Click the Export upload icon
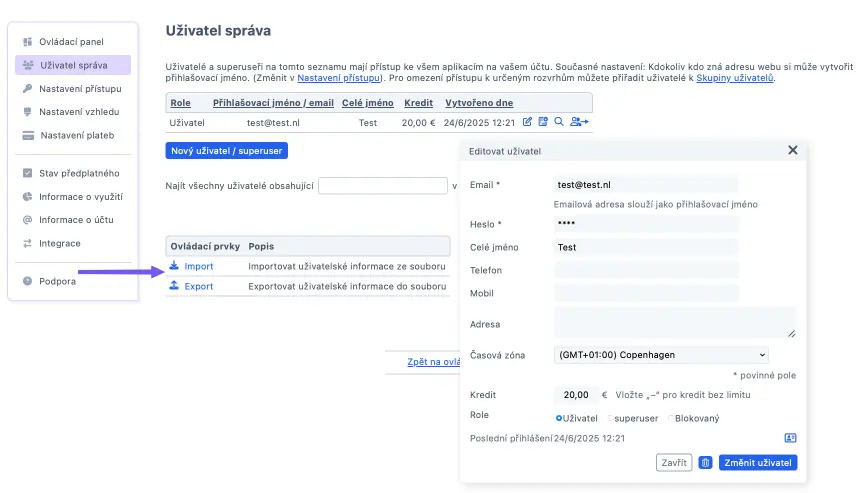860x493 pixels. click(x=174, y=286)
